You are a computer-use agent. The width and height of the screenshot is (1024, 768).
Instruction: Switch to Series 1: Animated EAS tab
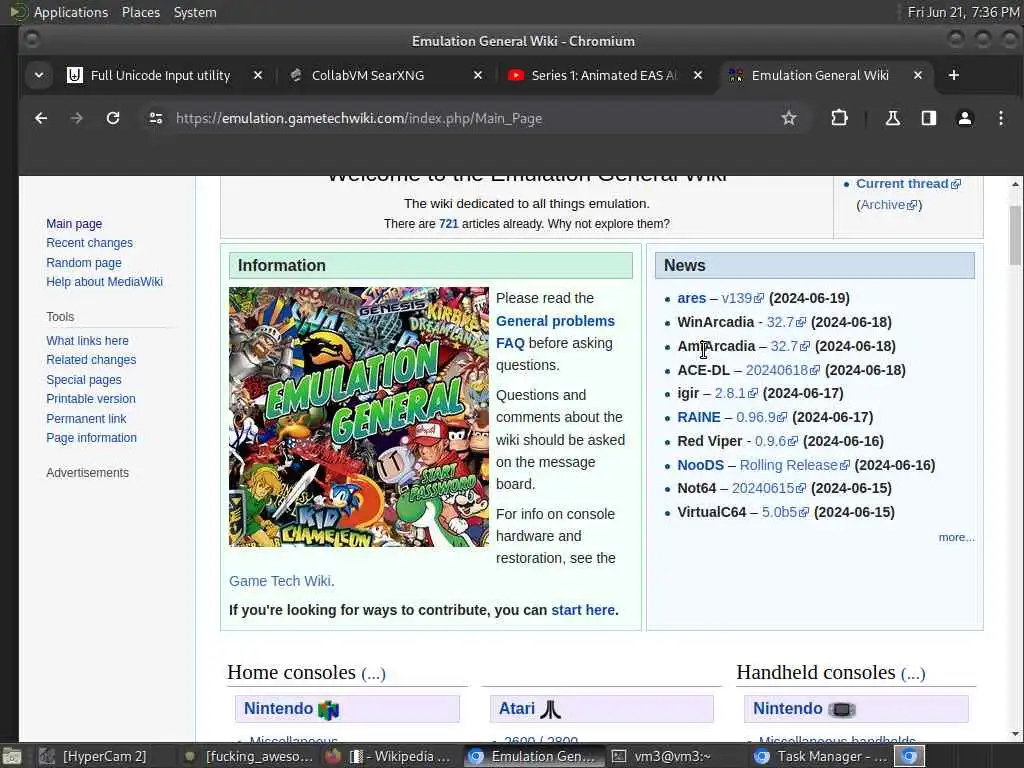(x=604, y=75)
